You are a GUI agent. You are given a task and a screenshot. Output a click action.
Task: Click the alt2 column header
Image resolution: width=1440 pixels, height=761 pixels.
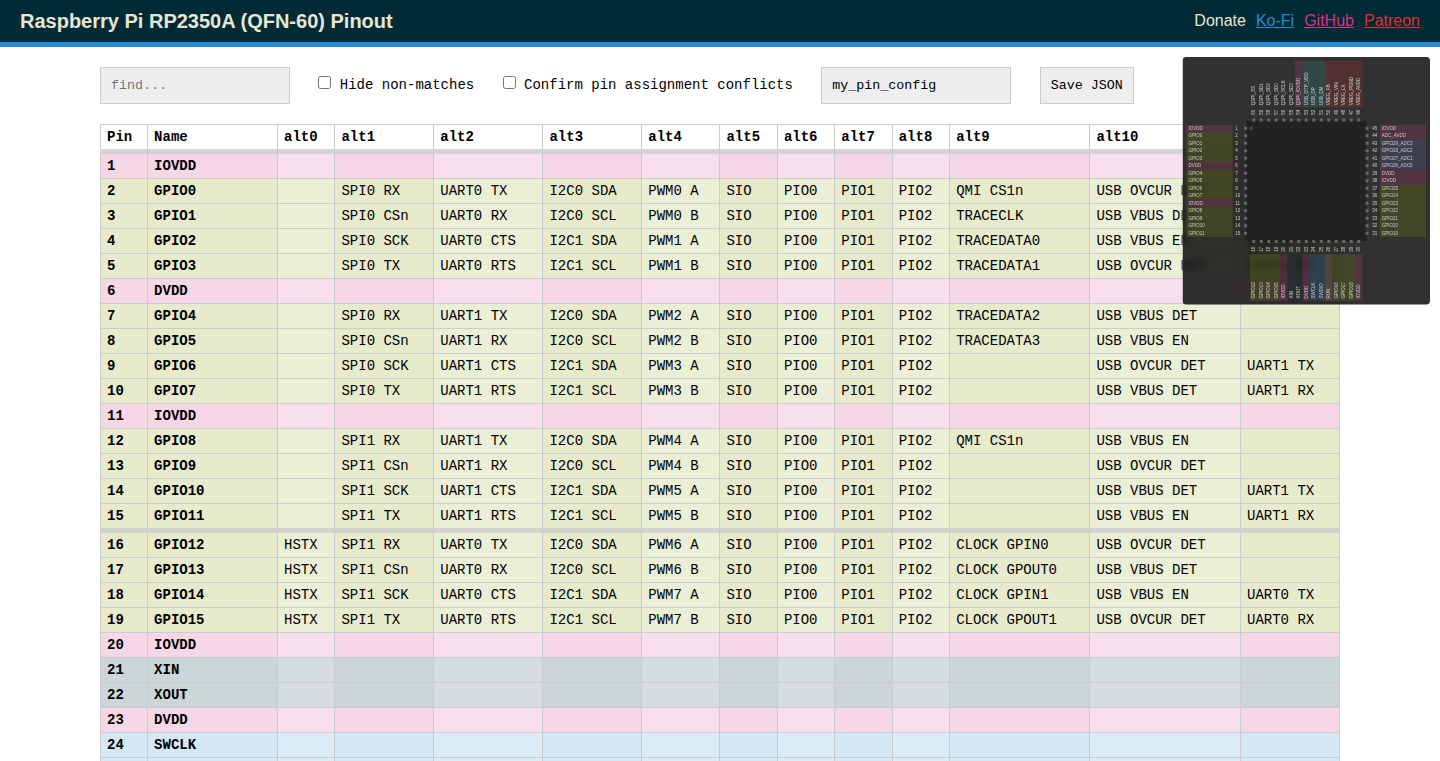click(x=488, y=137)
